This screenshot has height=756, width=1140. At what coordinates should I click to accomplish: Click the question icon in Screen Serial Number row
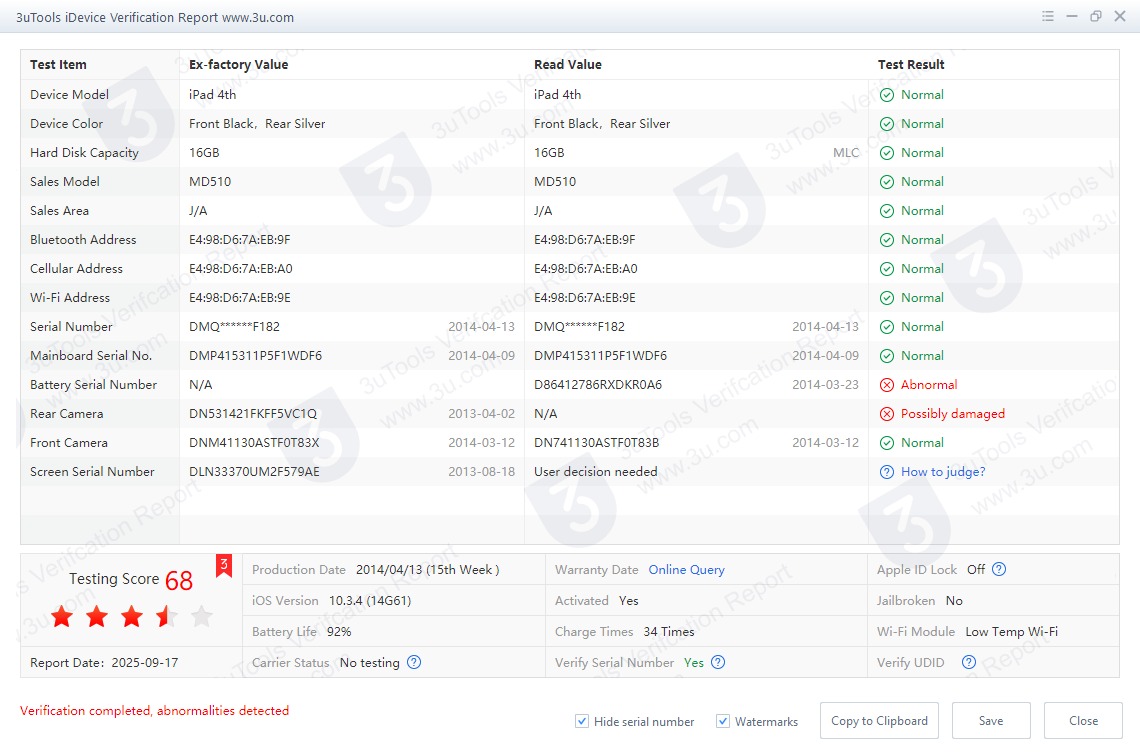point(887,472)
